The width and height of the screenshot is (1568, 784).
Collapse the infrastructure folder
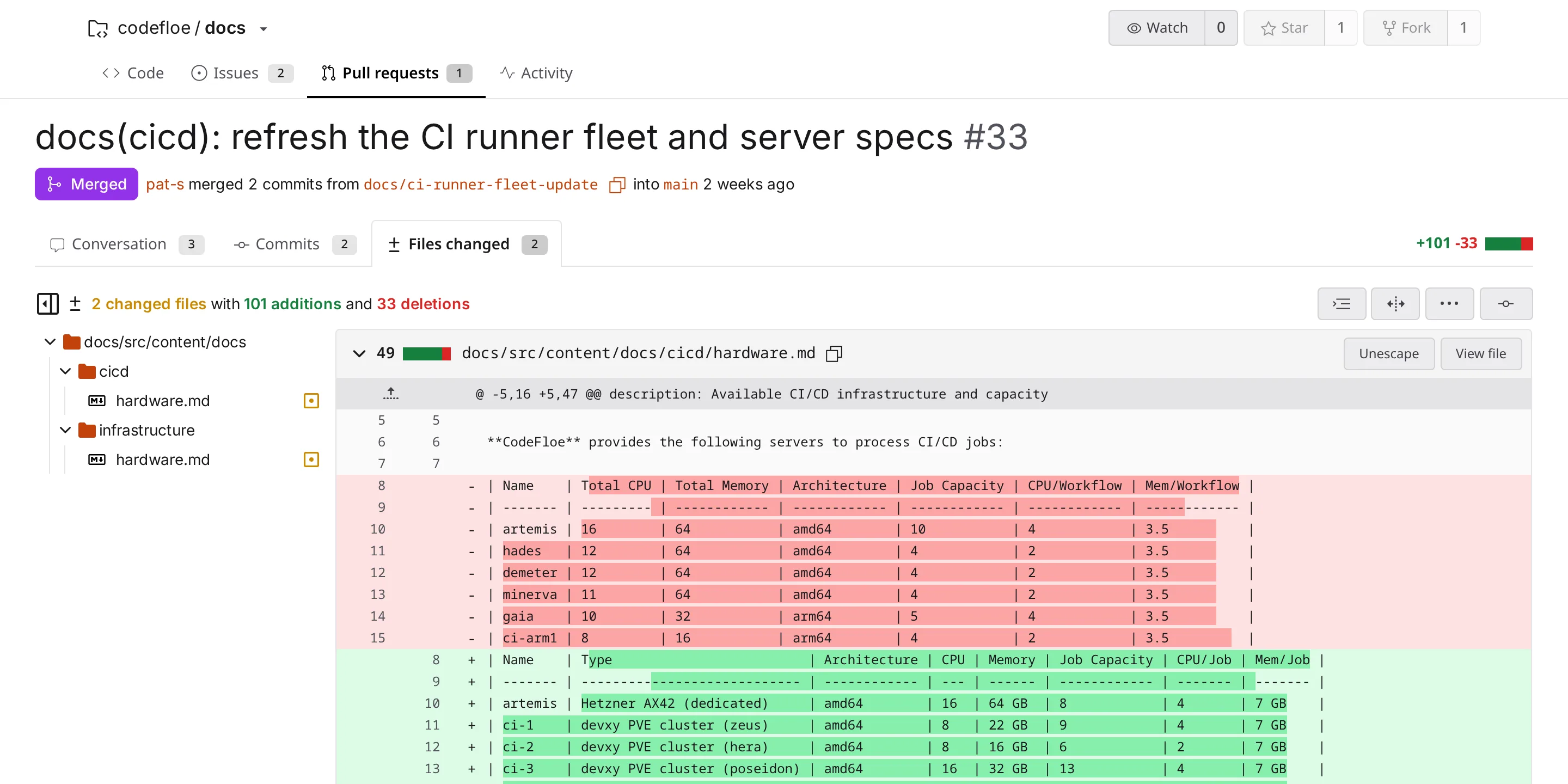point(66,430)
